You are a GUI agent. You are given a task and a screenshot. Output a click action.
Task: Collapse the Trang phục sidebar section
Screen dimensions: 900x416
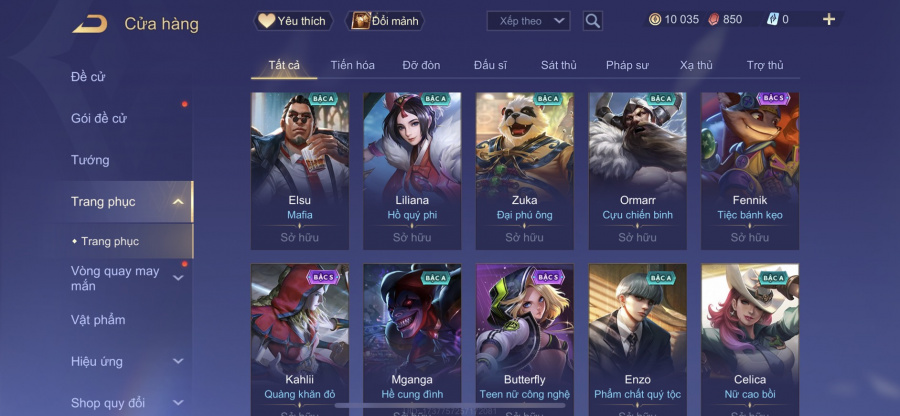(x=178, y=201)
